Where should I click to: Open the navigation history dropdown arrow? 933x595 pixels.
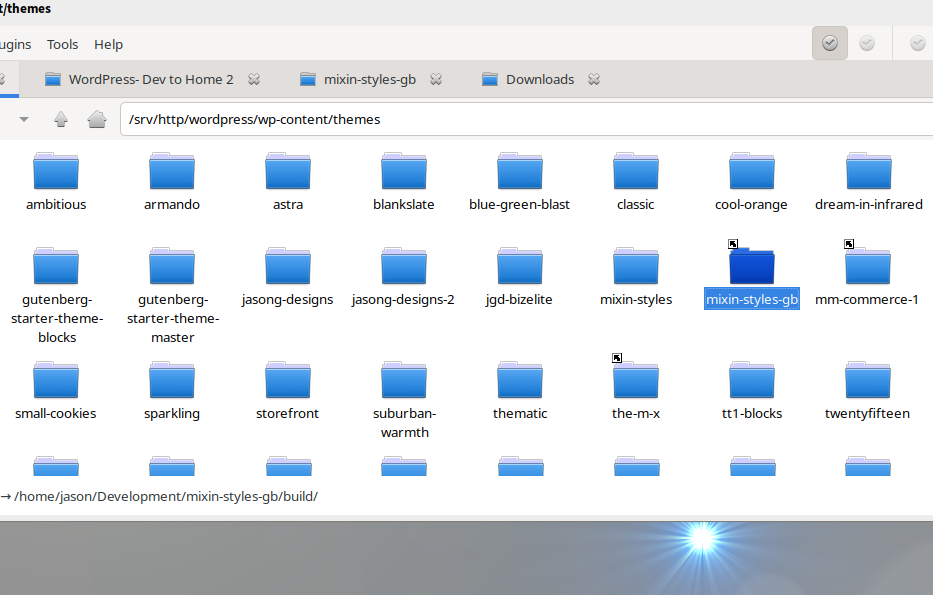point(24,119)
